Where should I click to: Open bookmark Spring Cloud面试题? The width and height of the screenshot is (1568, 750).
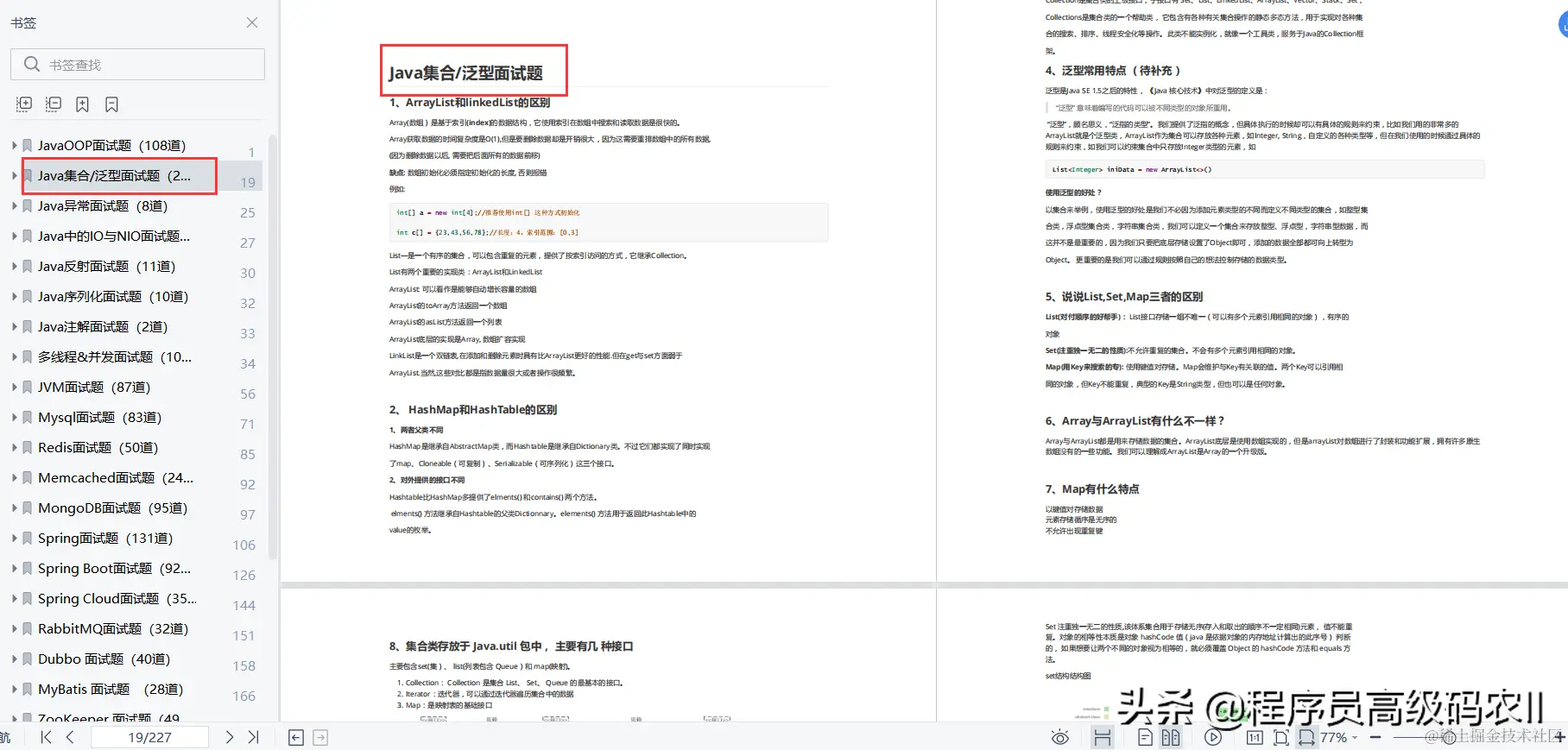coord(117,598)
